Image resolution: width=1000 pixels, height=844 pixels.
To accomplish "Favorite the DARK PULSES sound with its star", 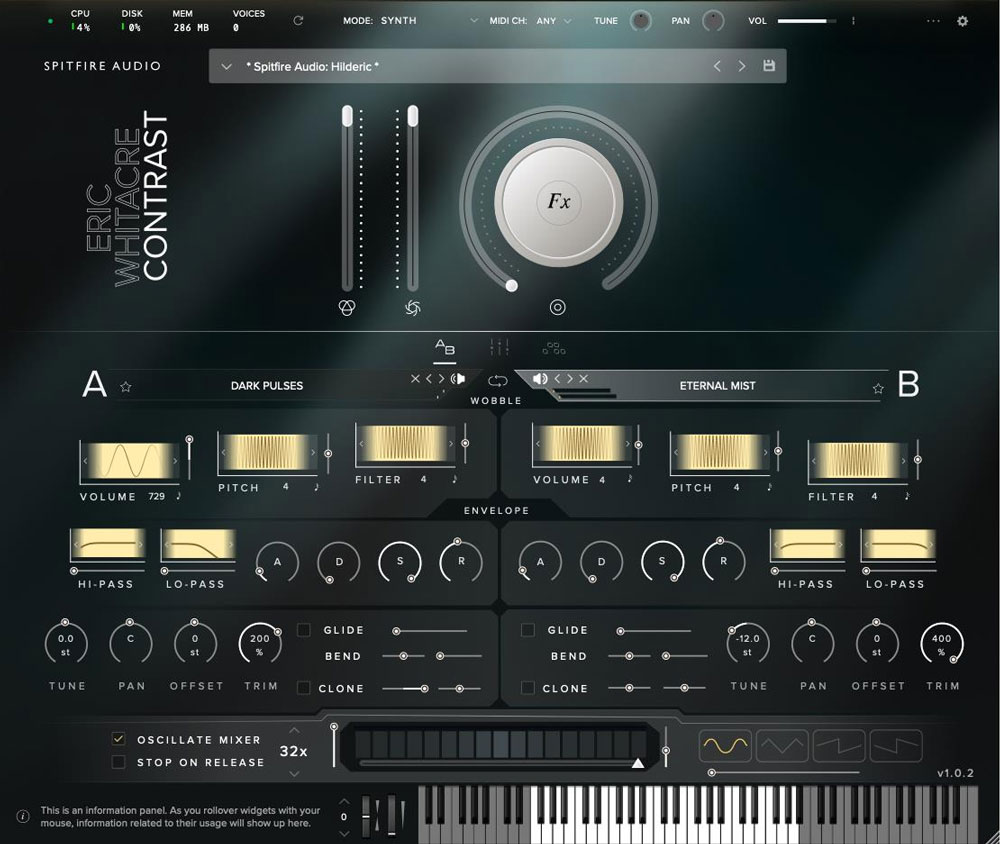I will point(126,387).
